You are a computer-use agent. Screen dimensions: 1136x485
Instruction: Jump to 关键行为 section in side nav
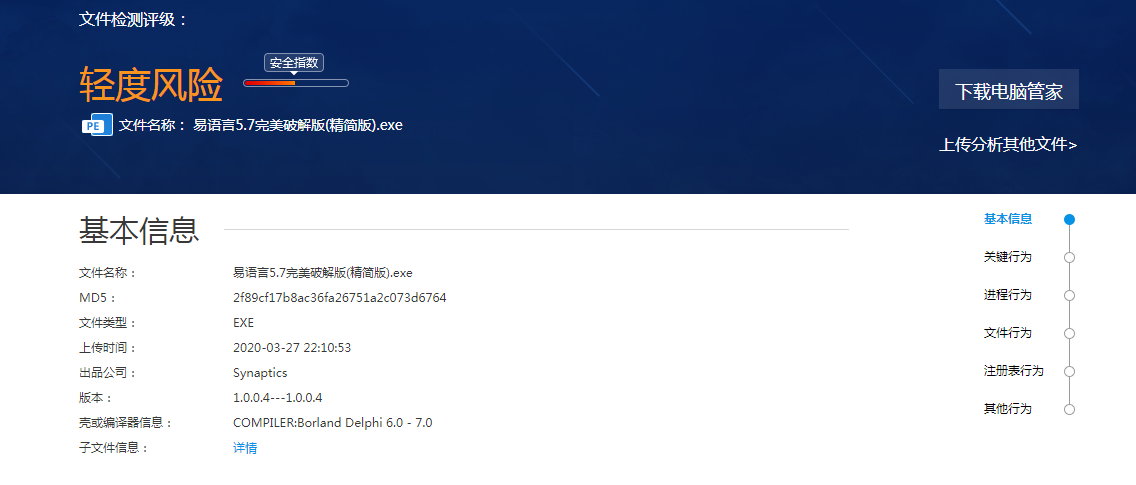(1007, 257)
